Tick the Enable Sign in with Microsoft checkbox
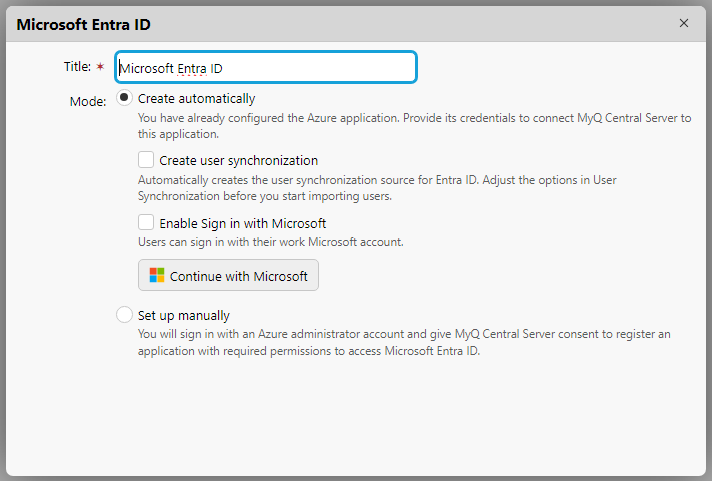Image resolution: width=712 pixels, height=481 pixels. [146, 223]
